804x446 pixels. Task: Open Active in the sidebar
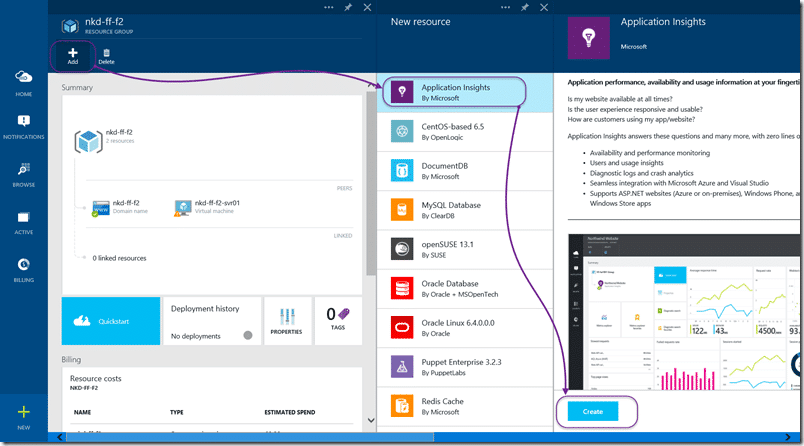[x=24, y=222]
